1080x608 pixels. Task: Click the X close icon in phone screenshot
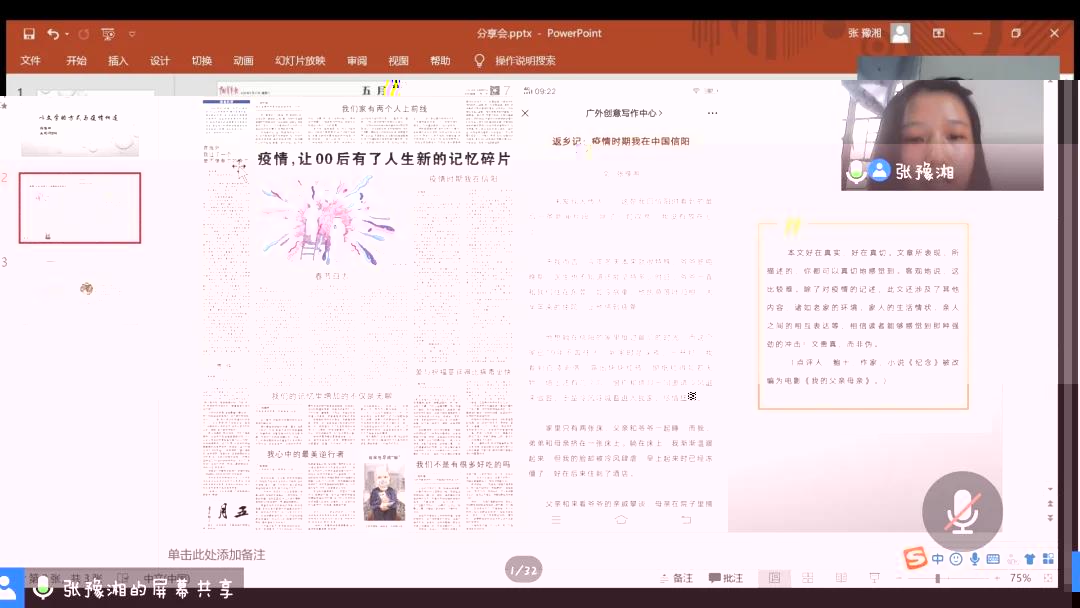pos(525,113)
